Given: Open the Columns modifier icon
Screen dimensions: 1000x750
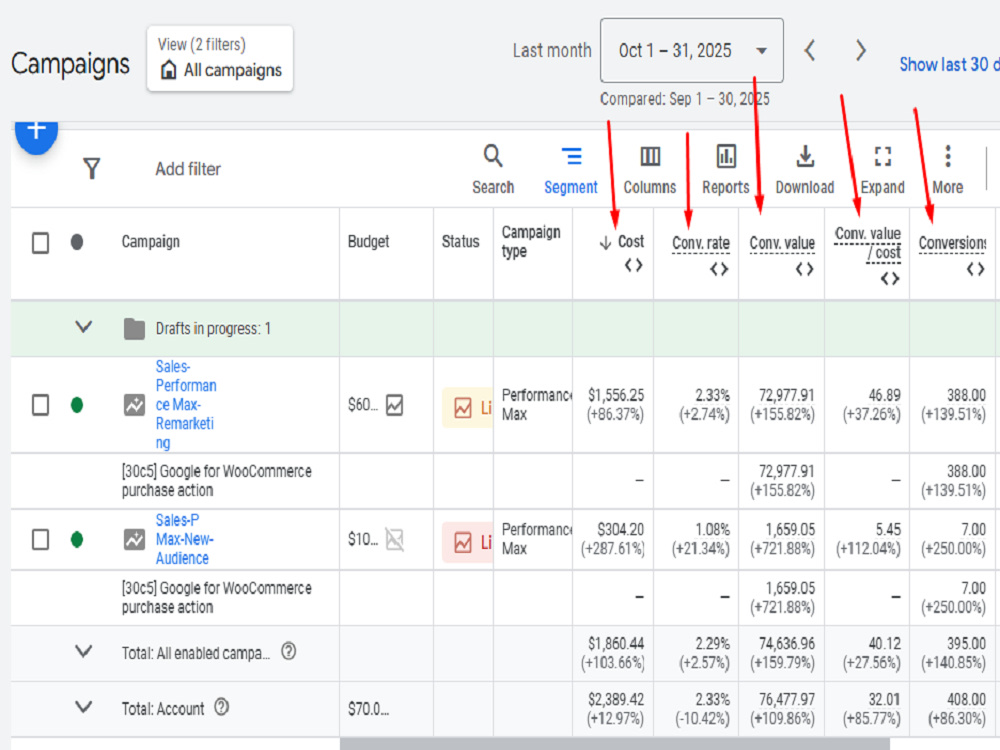Looking at the screenshot, I should click(x=650, y=156).
